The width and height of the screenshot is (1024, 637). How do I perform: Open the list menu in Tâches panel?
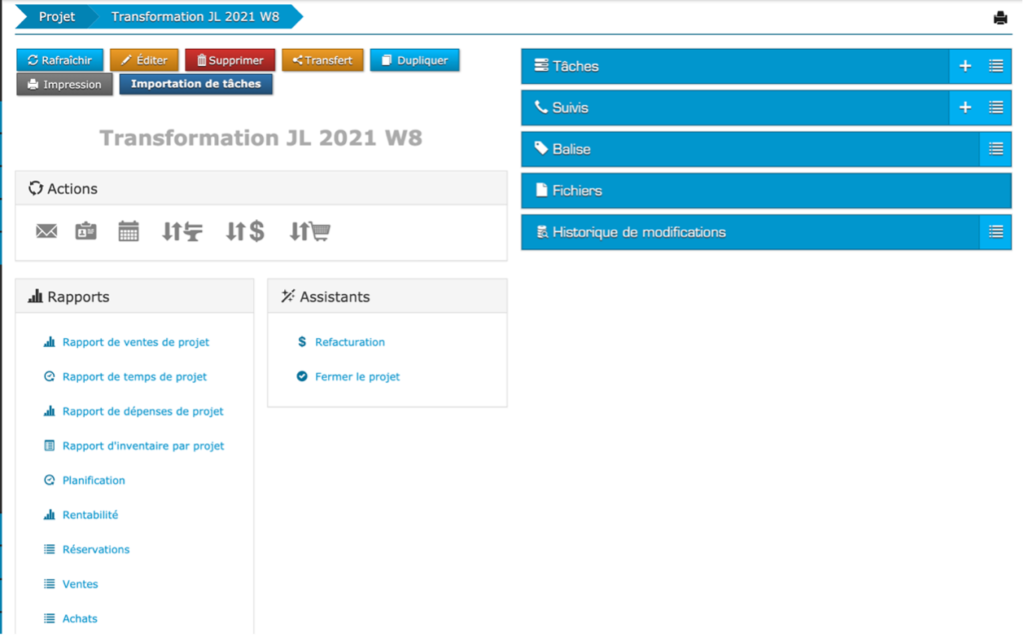[x=996, y=66]
